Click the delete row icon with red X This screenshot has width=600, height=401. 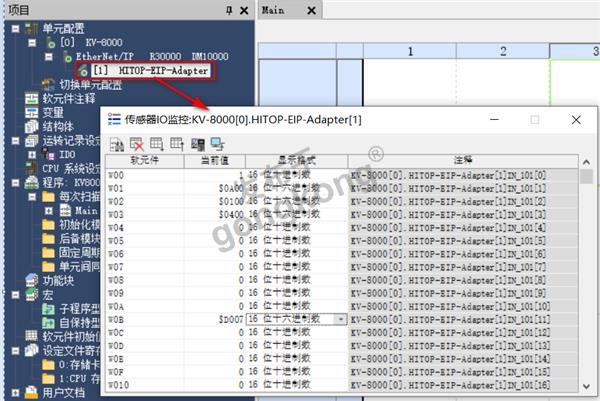pos(136,144)
